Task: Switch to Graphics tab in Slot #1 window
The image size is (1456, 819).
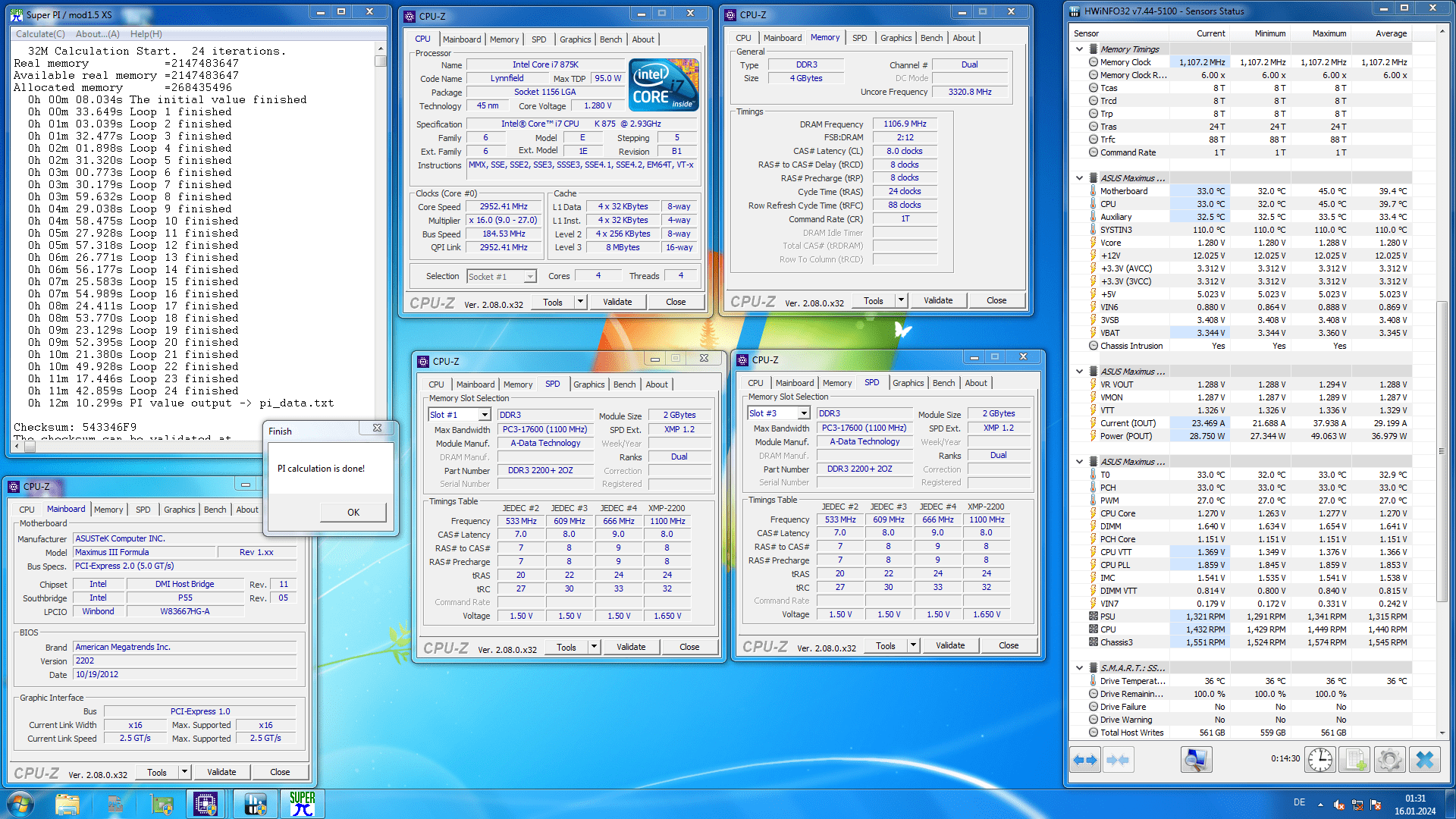Action: tap(588, 384)
